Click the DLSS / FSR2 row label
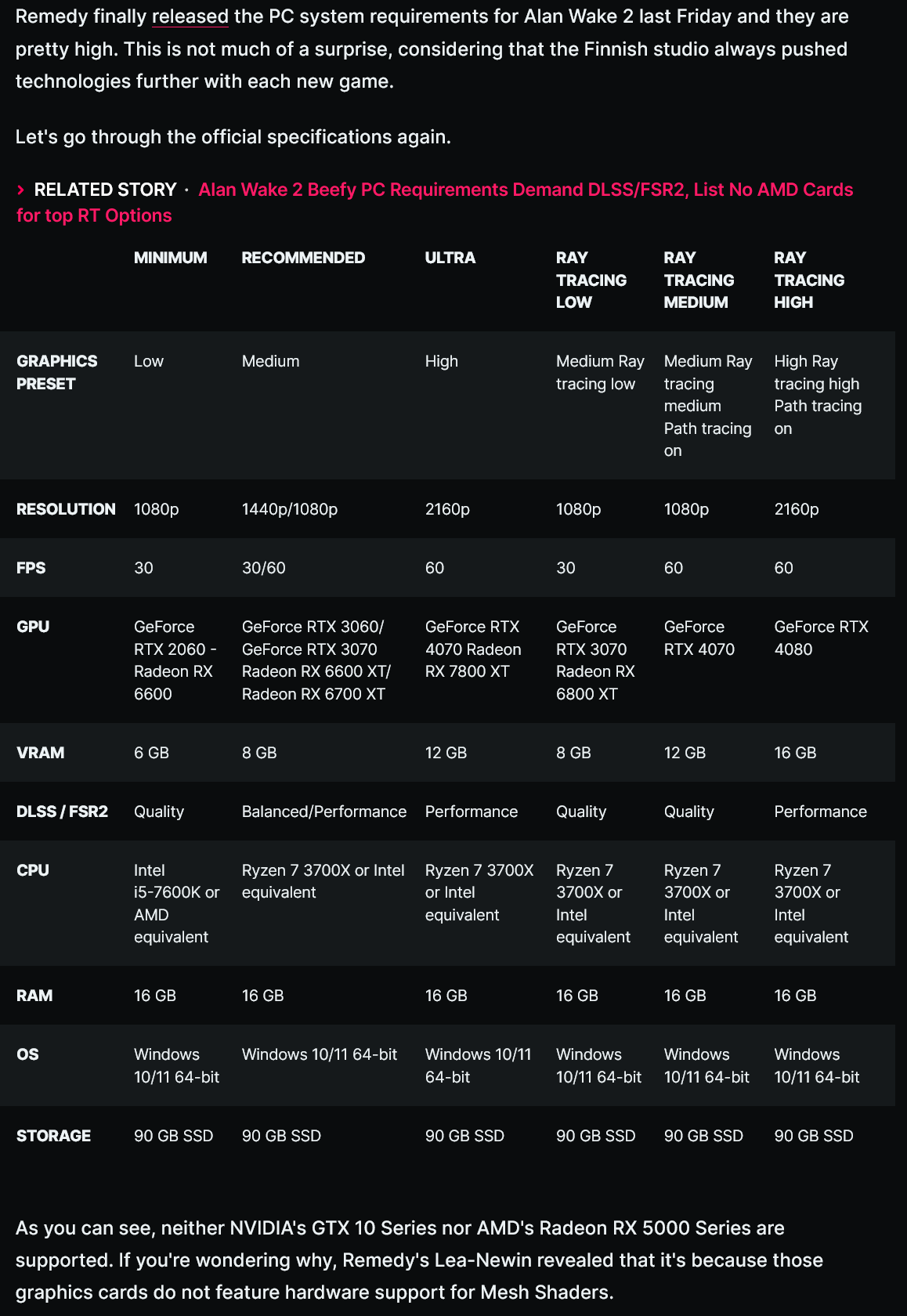 (62, 812)
